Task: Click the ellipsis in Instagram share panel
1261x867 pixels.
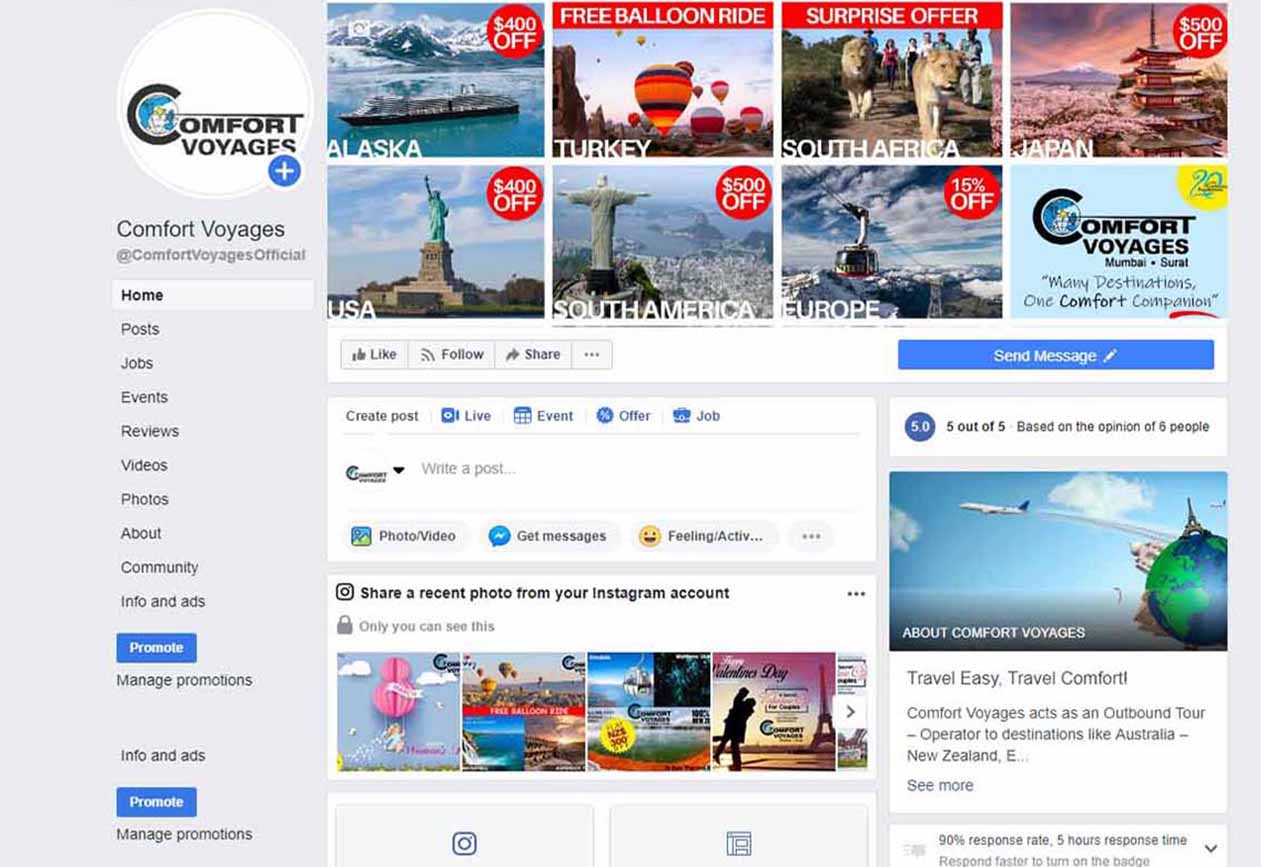Action: 856,593
